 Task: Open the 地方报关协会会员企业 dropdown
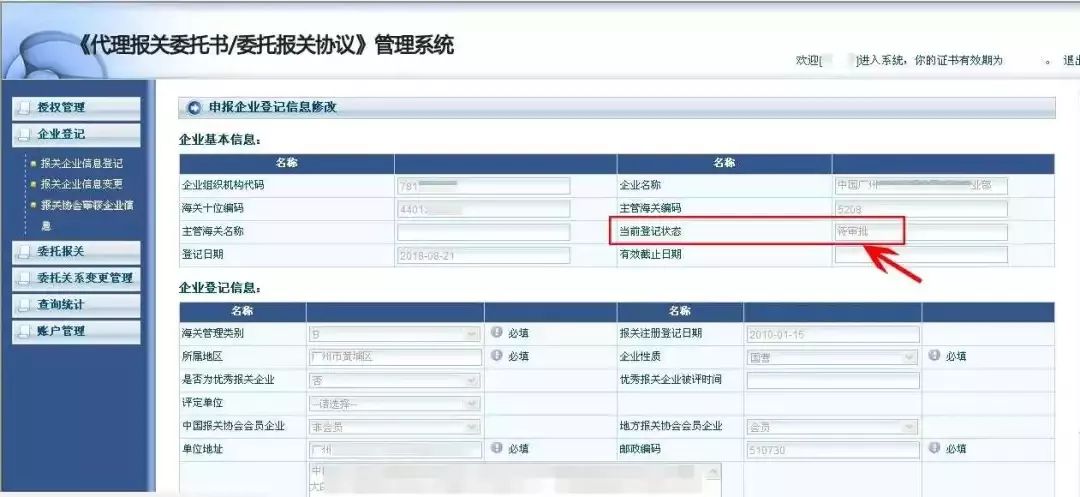pos(831,427)
